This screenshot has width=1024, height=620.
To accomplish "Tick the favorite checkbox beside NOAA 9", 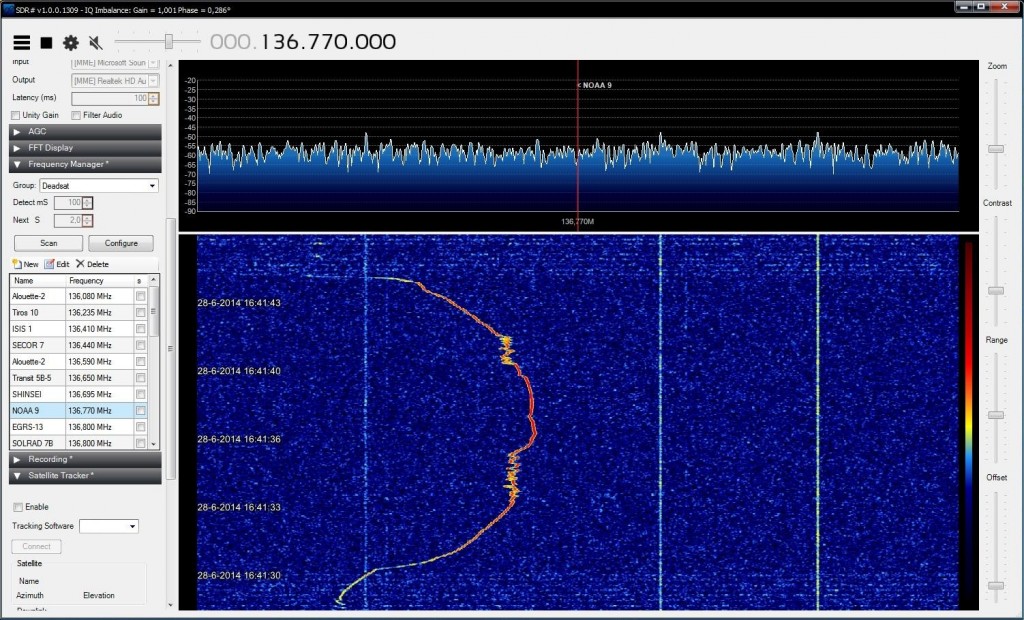I will coord(139,410).
